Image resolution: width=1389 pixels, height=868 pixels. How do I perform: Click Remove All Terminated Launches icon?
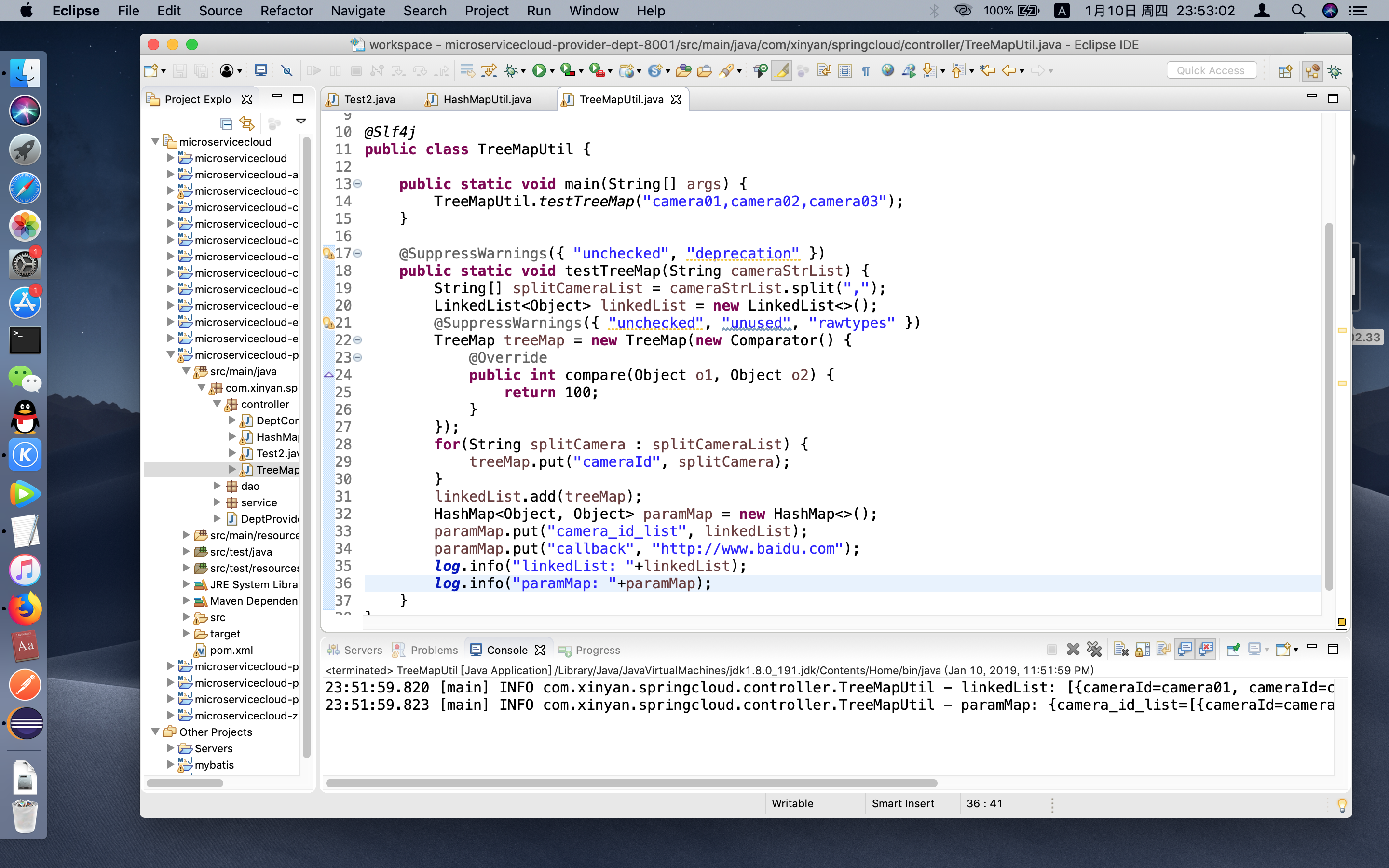pos(1094,649)
